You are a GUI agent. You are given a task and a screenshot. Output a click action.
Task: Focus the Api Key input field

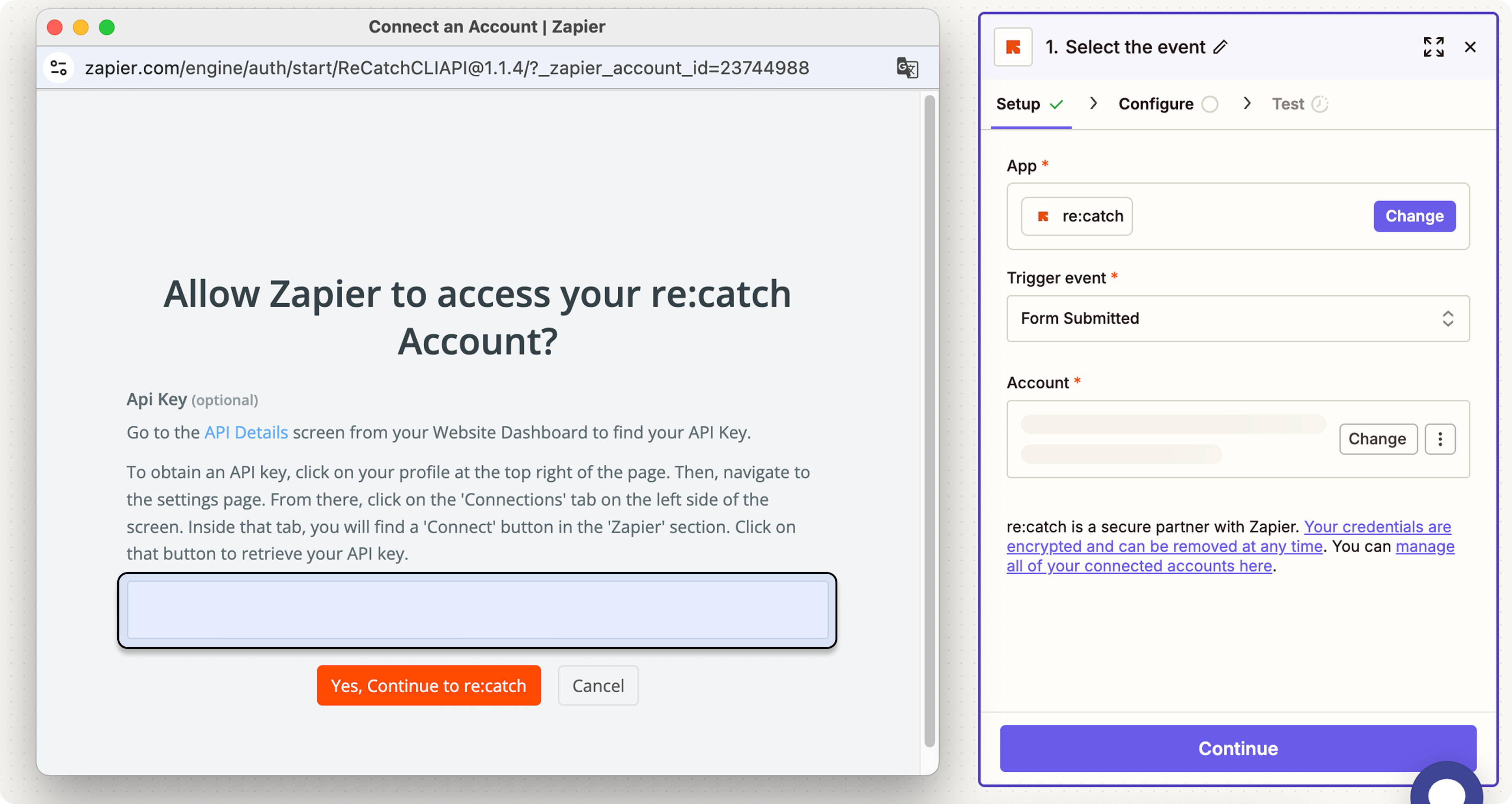tap(477, 609)
